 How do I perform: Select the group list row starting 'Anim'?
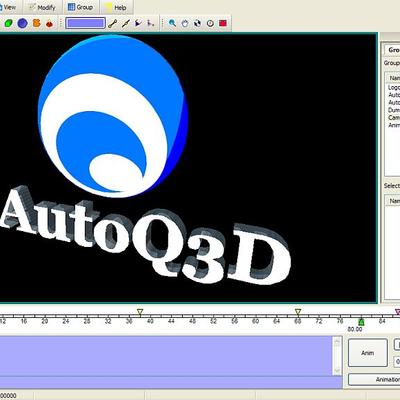point(394,125)
